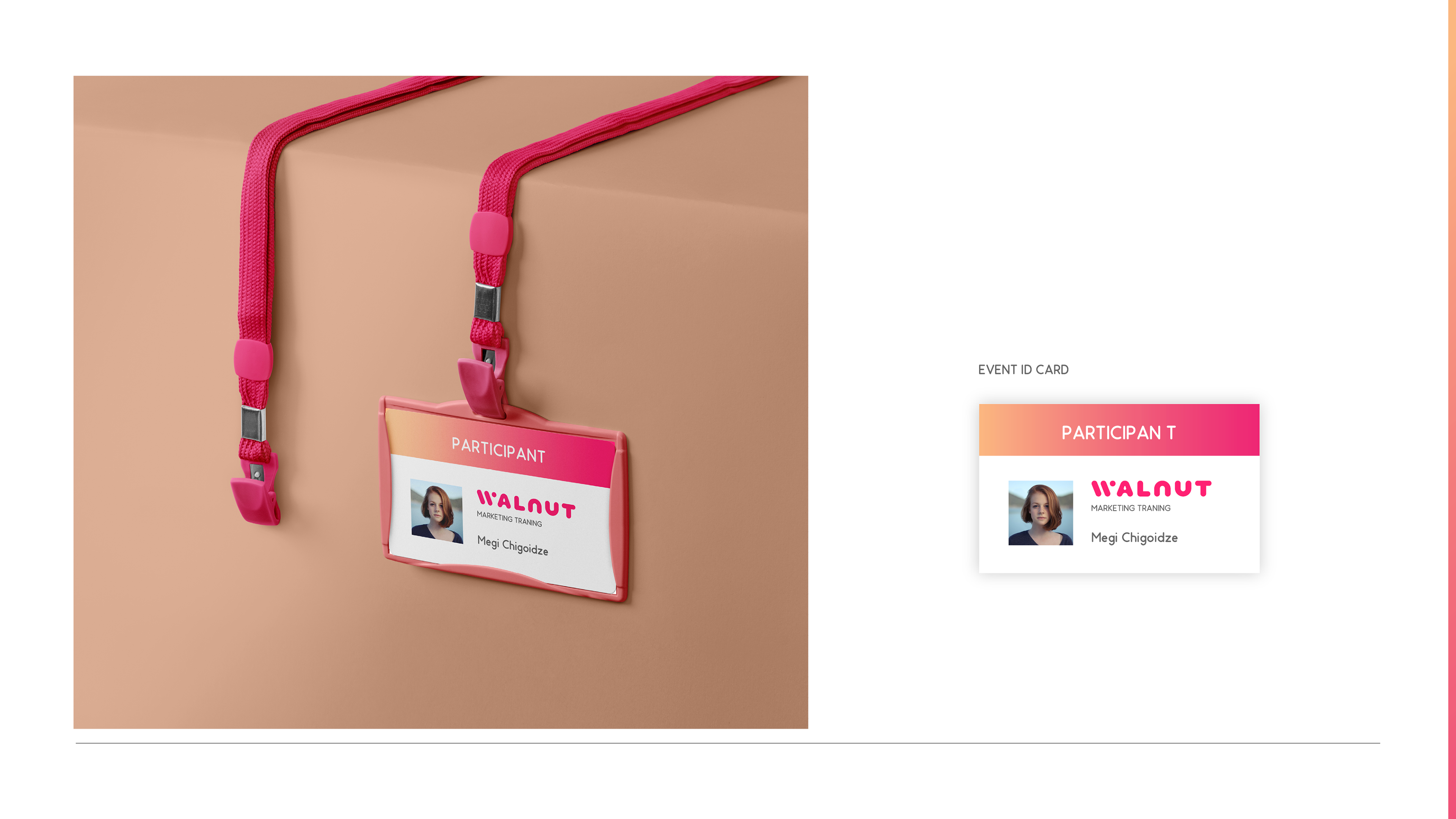Click the Megi Chigoidze name on the flat card
Viewport: 1456px width, 819px height.
coord(1134,538)
